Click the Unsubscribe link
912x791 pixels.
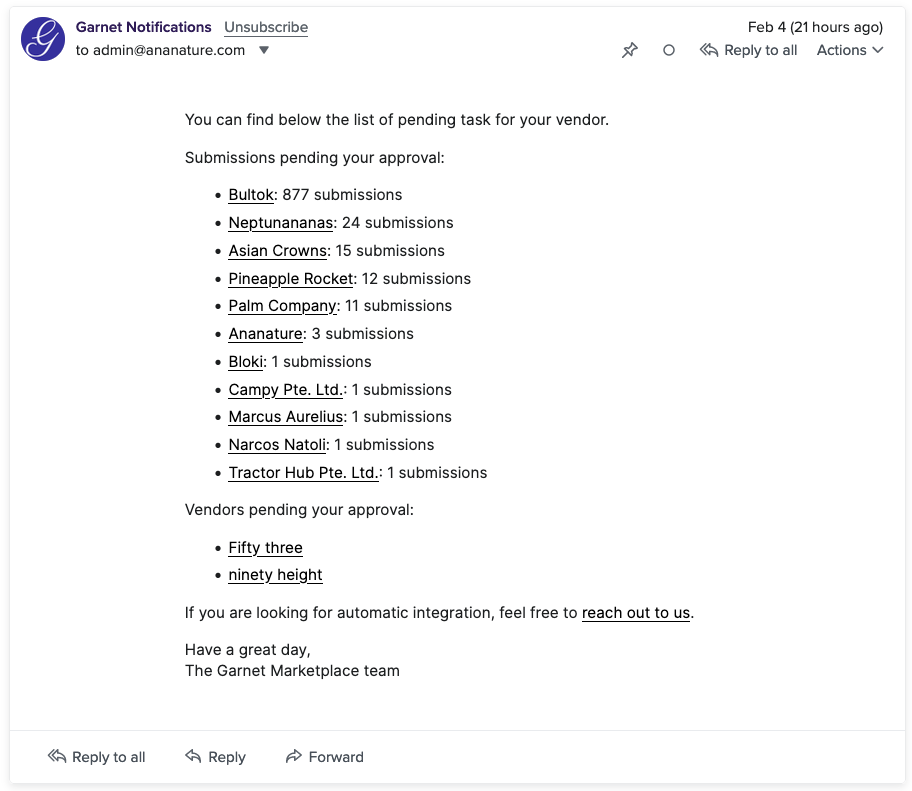265,27
